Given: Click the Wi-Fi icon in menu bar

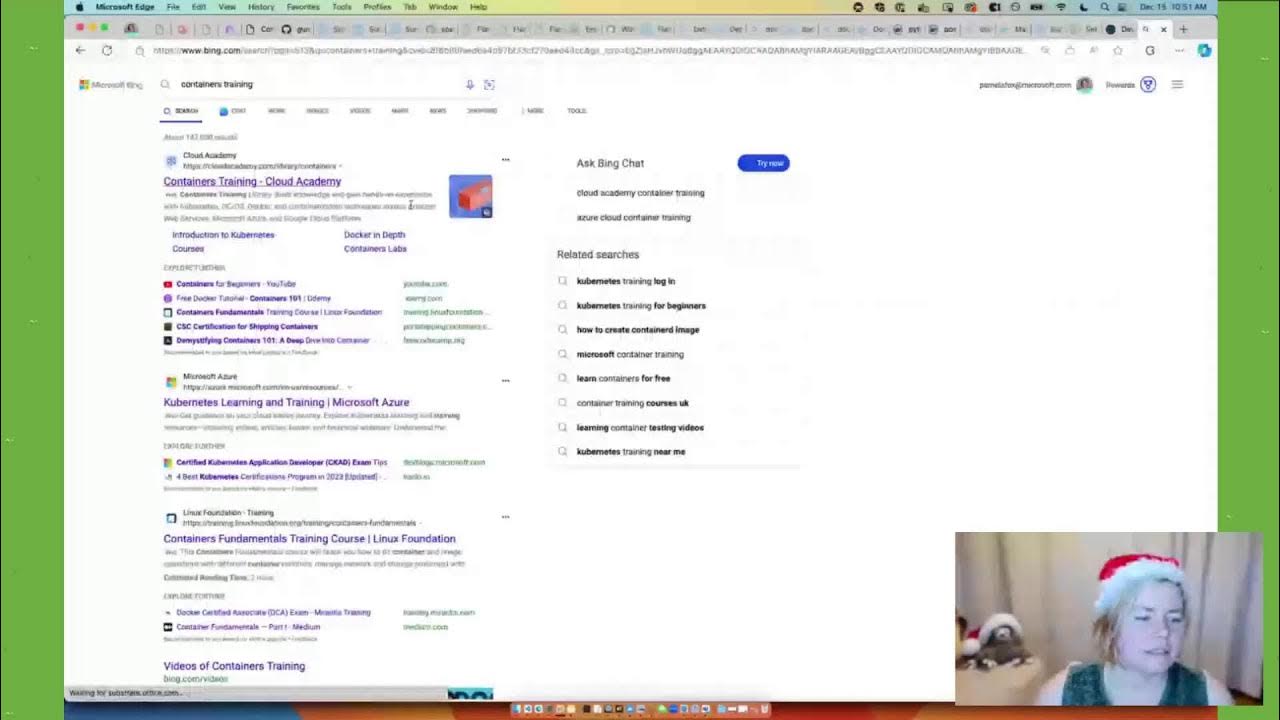Looking at the screenshot, I should (1061, 7).
